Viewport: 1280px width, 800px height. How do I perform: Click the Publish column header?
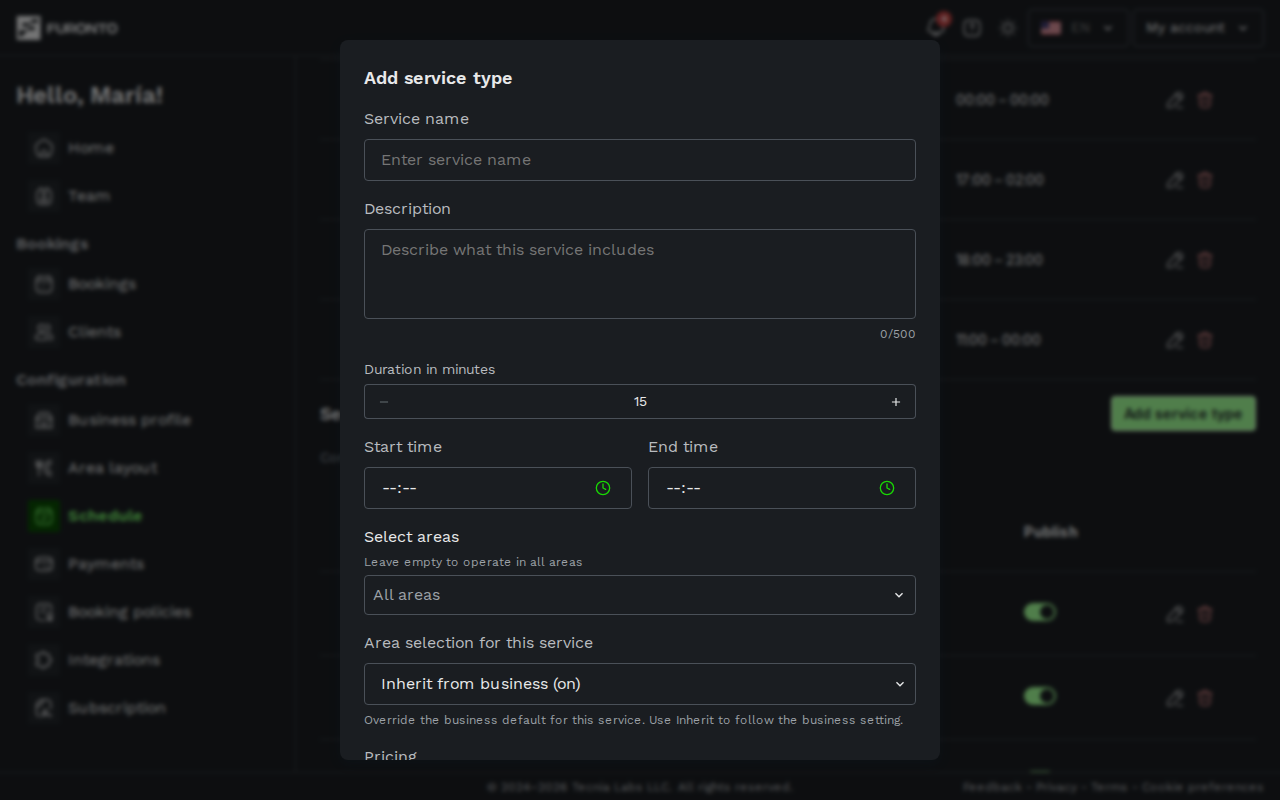(1050, 532)
